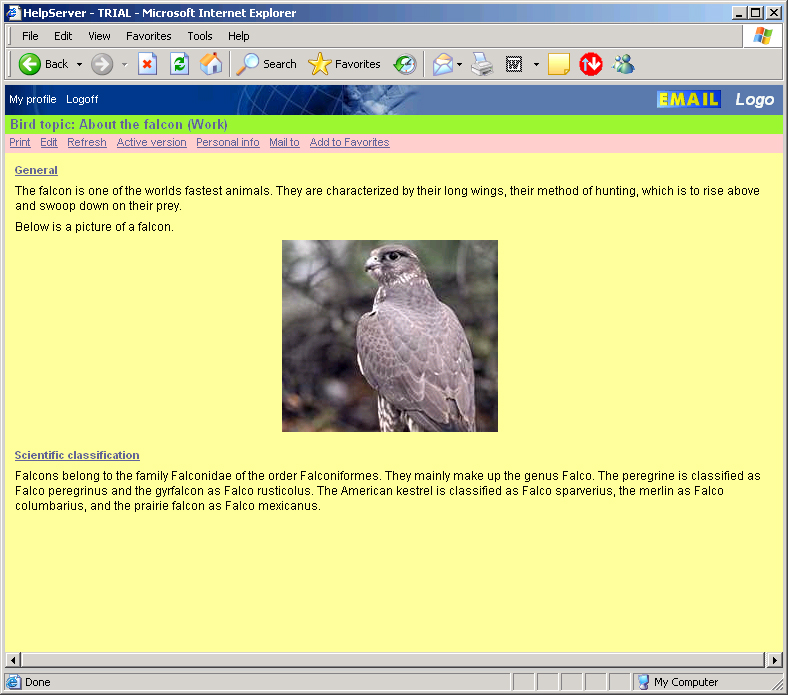Open Search with magnifier icon
The image size is (788, 695).
(247, 64)
